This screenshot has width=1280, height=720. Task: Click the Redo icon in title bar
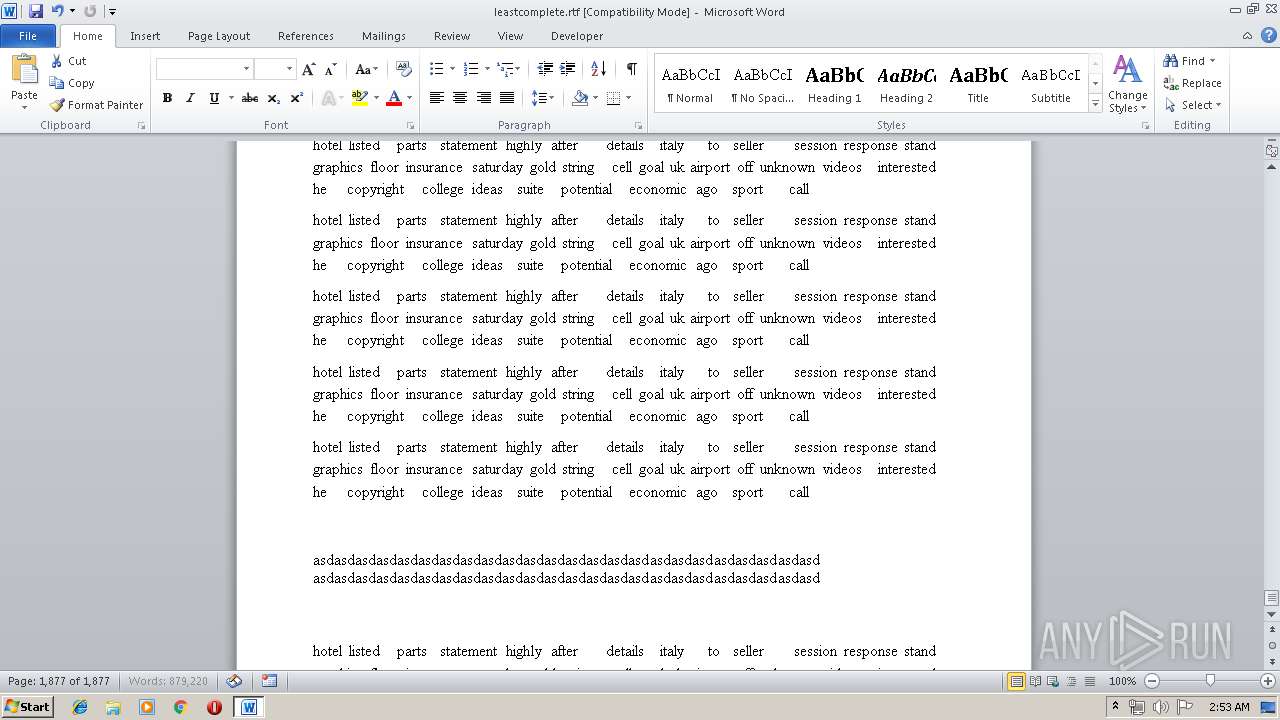90,11
